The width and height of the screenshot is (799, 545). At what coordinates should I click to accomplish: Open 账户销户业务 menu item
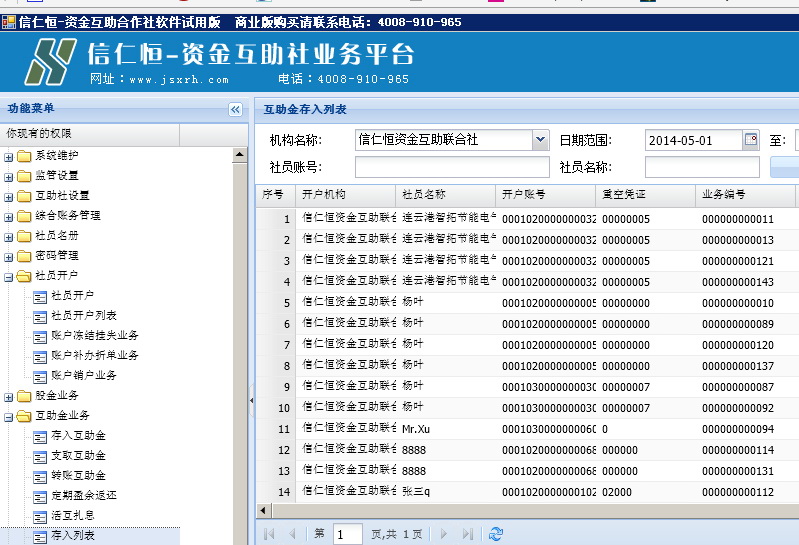[x=84, y=375]
